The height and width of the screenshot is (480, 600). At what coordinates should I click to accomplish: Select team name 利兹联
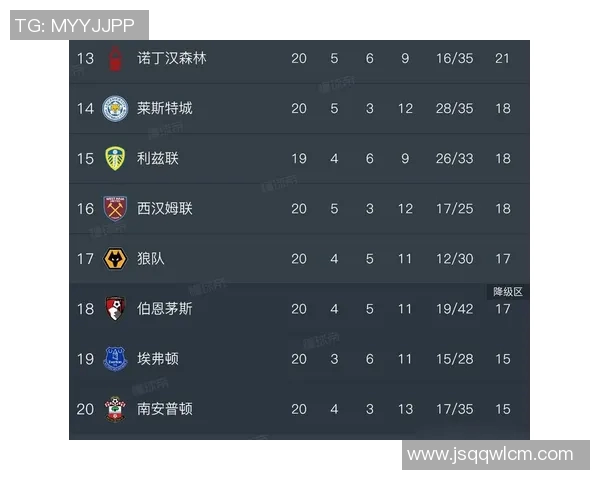pos(158,158)
